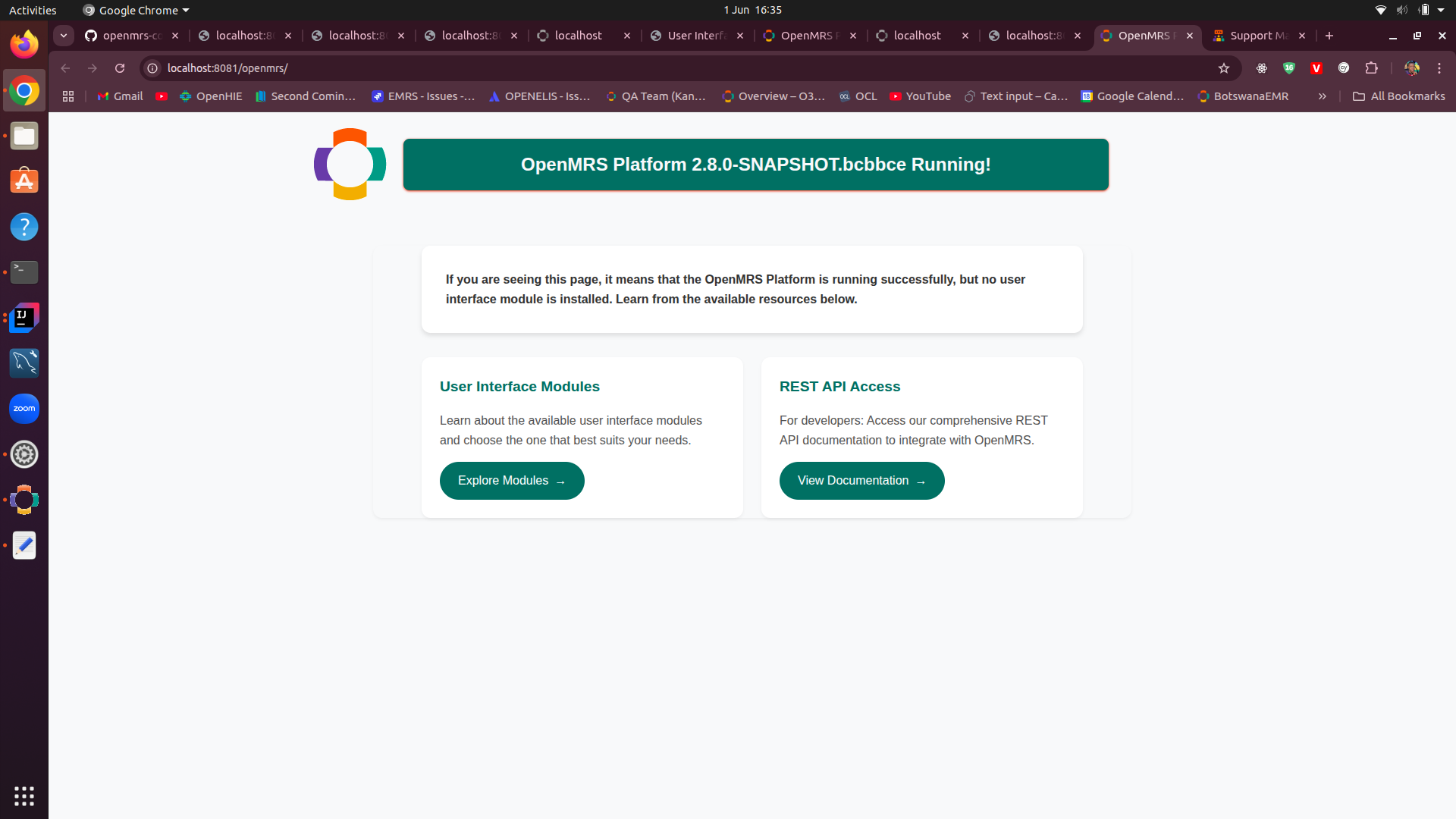Open the Chrome three-dot menu

pos(1439,68)
